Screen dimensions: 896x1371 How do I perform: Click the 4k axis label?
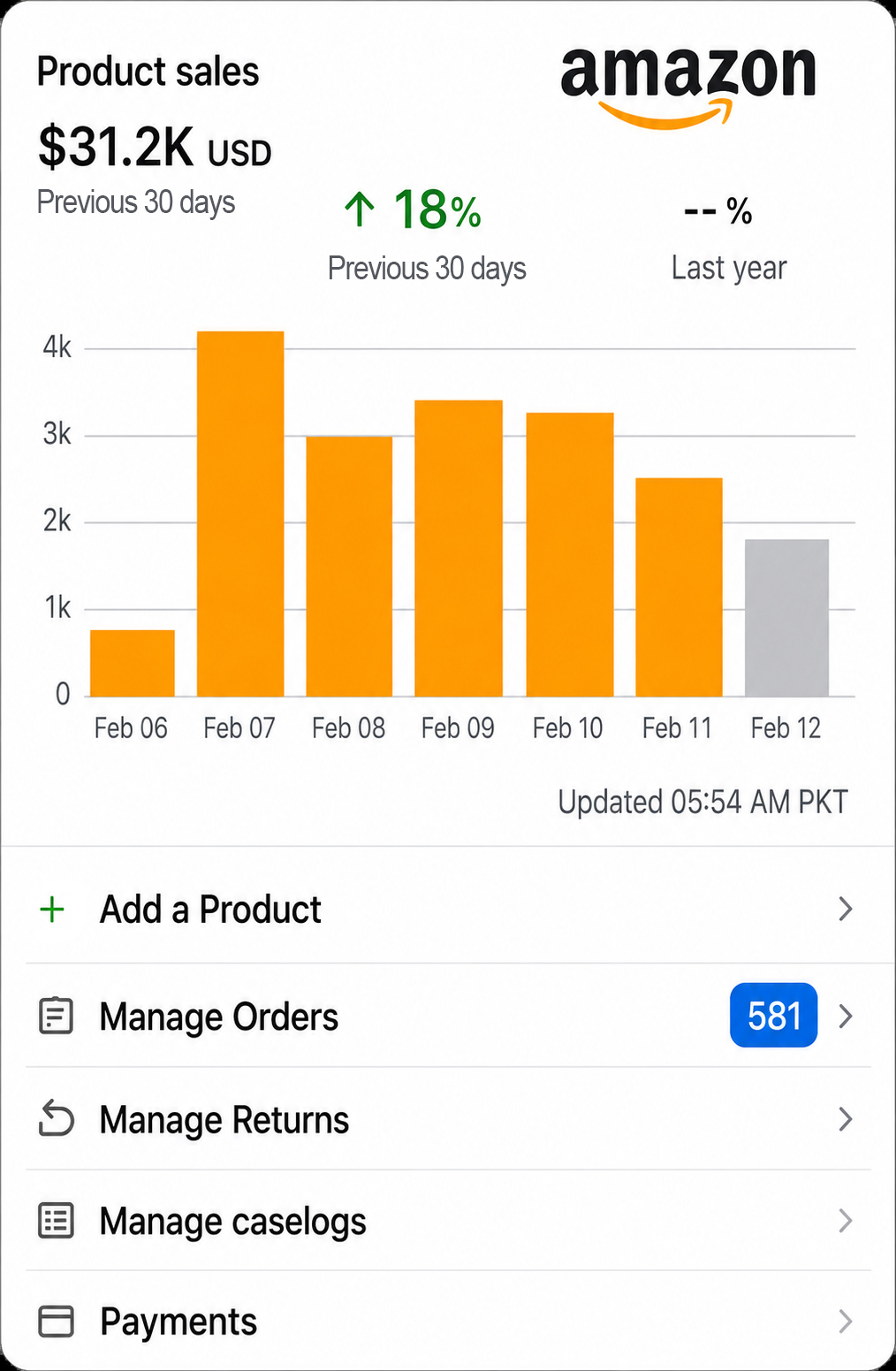(57, 347)
